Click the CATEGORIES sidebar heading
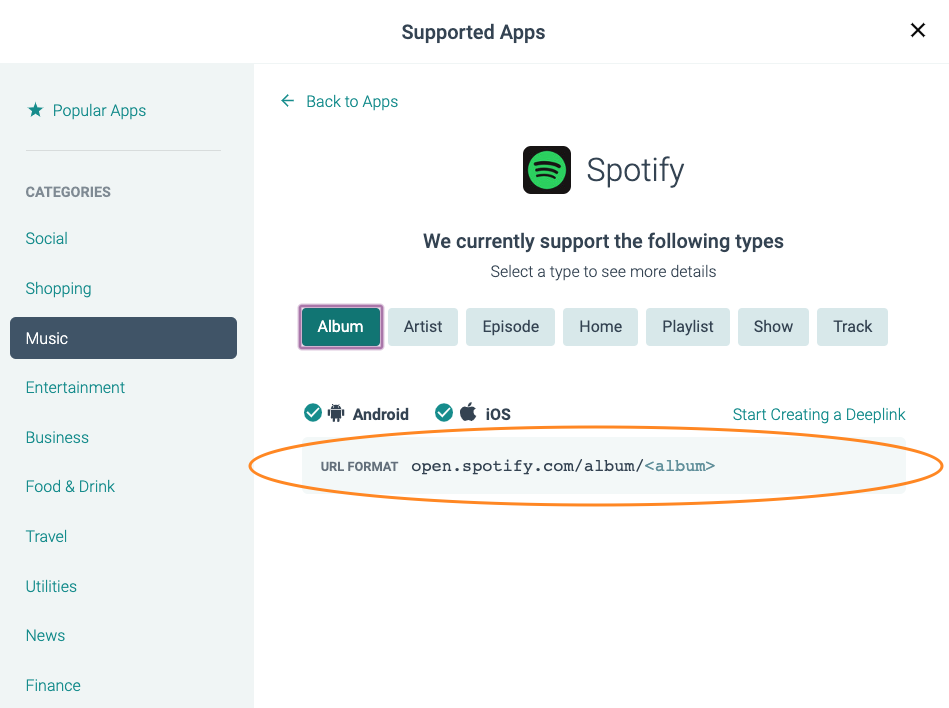The width and height of the screenshot is (949, 708). point(68,192)
